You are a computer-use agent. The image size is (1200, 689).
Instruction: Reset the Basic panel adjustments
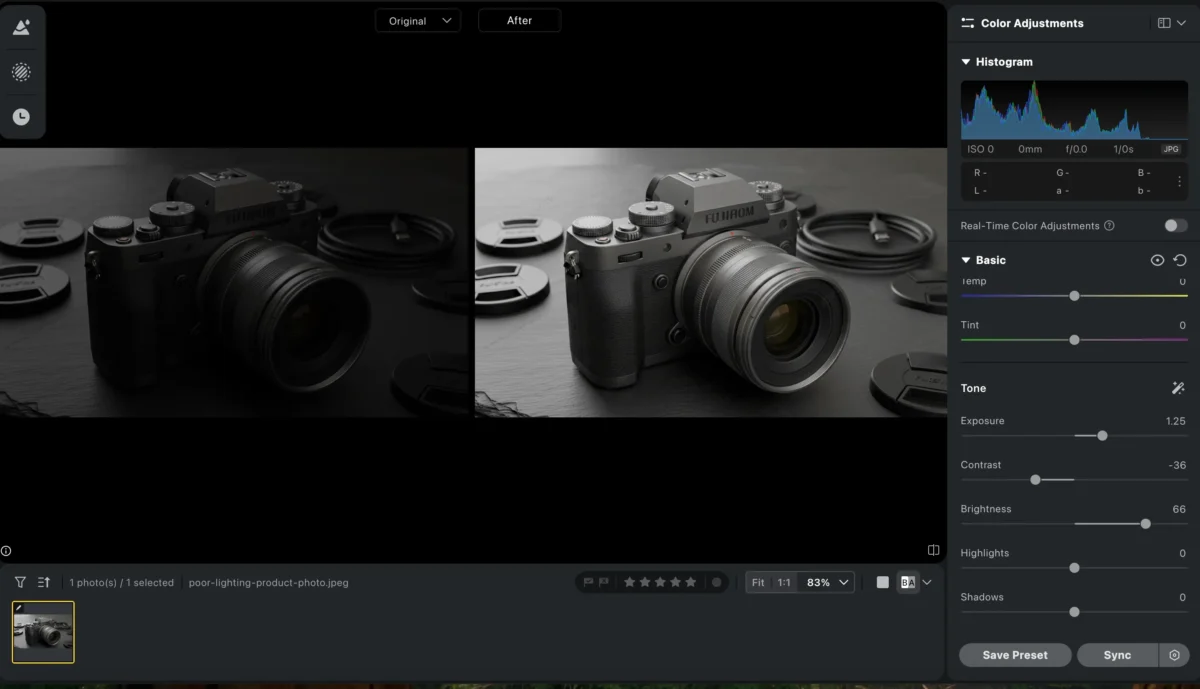coord(1180,260)
